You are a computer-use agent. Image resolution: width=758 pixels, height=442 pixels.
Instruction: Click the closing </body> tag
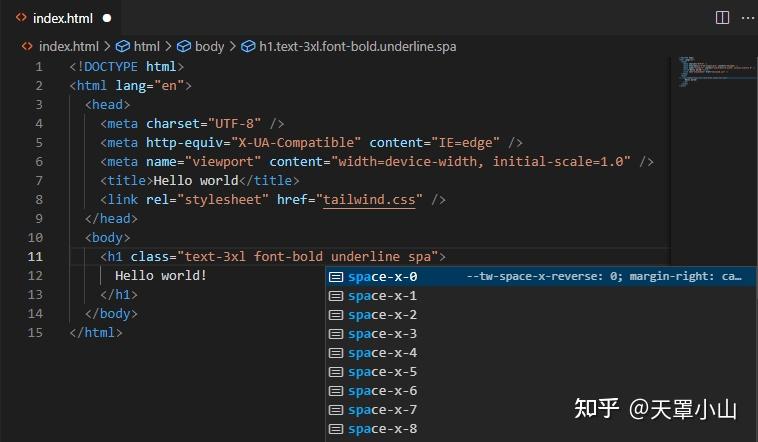pyautogui.click(x=111, y=313)
